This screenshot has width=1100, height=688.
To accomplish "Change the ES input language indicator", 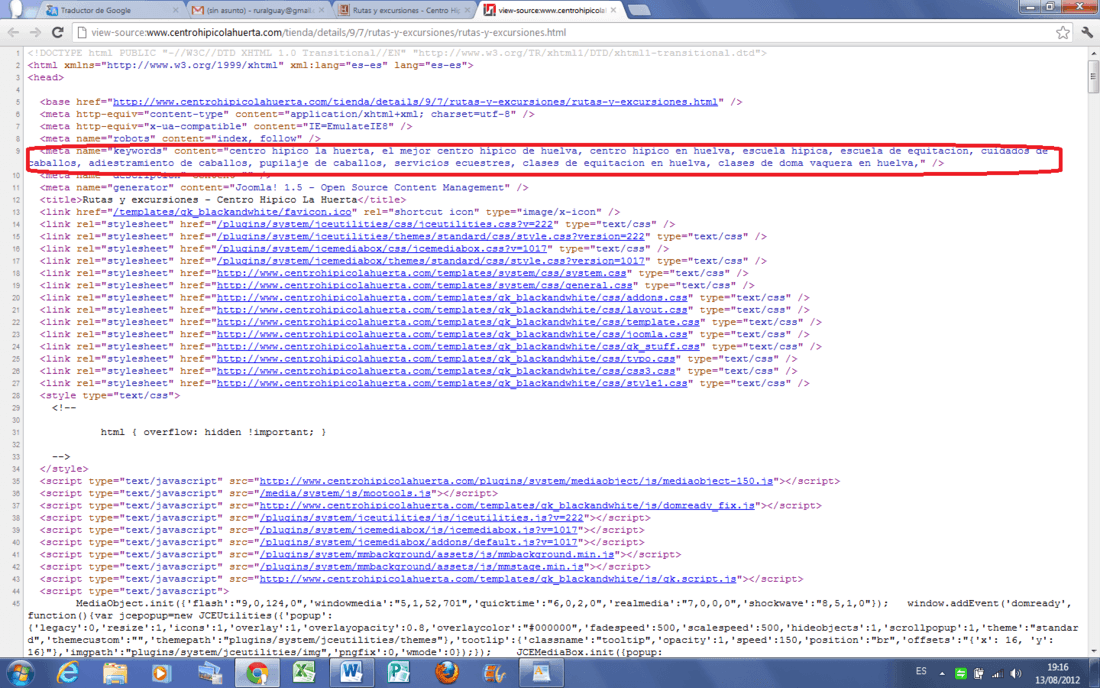I will (921, 672).
